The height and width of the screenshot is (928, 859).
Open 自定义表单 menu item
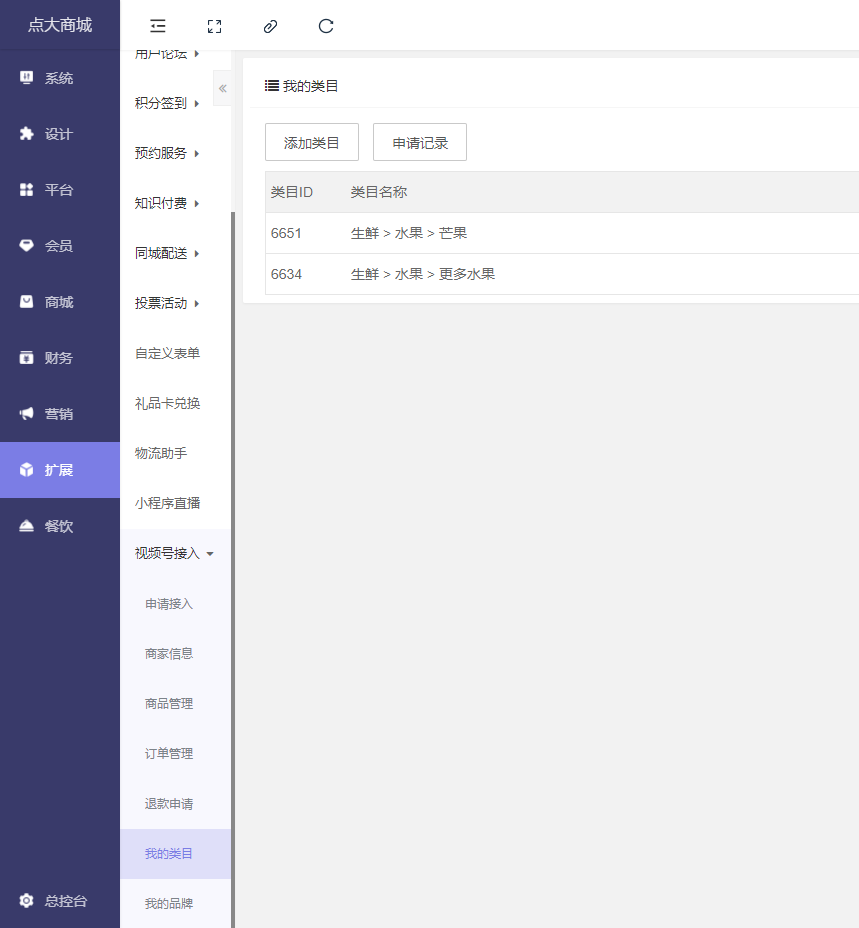168,353
